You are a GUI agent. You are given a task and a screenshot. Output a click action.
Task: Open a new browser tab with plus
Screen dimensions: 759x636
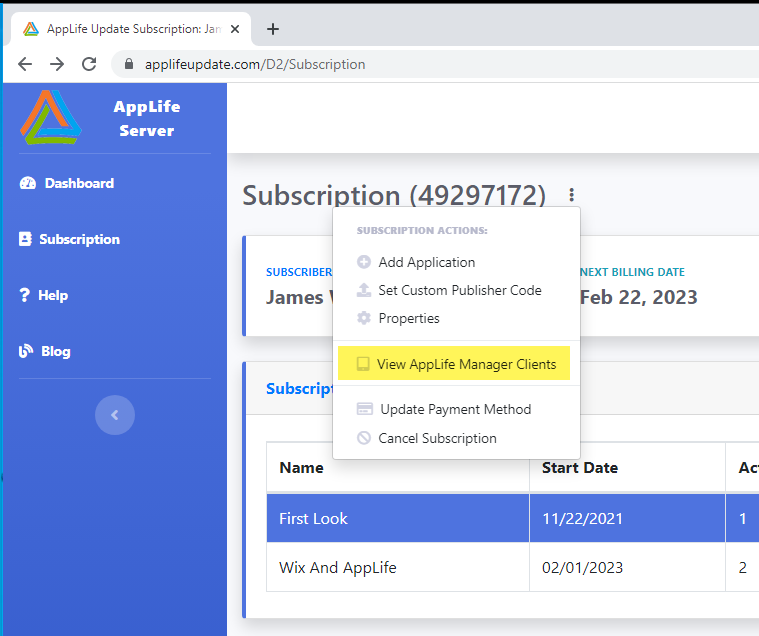pyautogui.click(x=273, y=29)
